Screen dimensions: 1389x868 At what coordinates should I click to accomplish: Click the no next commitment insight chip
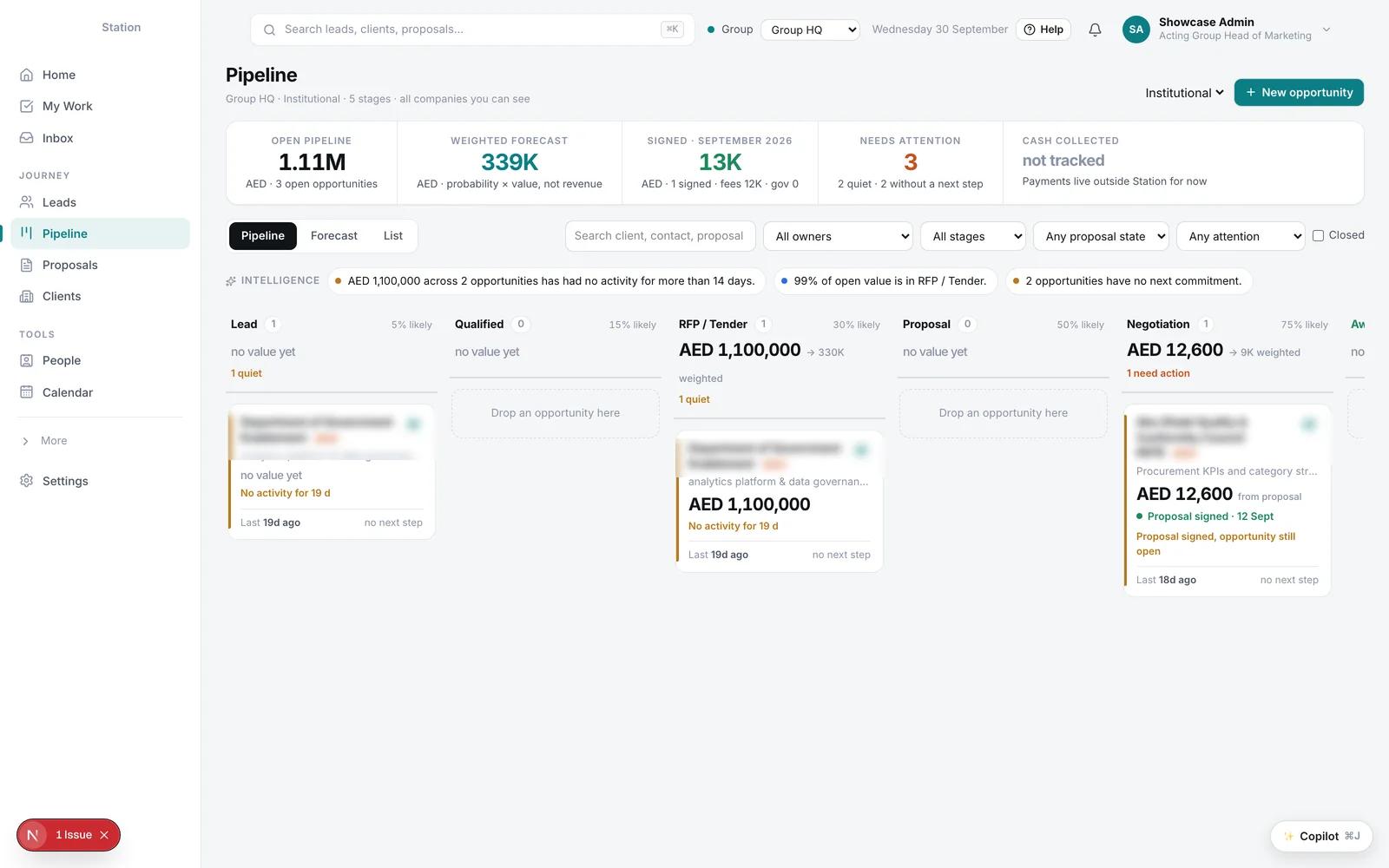(x=1129, y=281)
